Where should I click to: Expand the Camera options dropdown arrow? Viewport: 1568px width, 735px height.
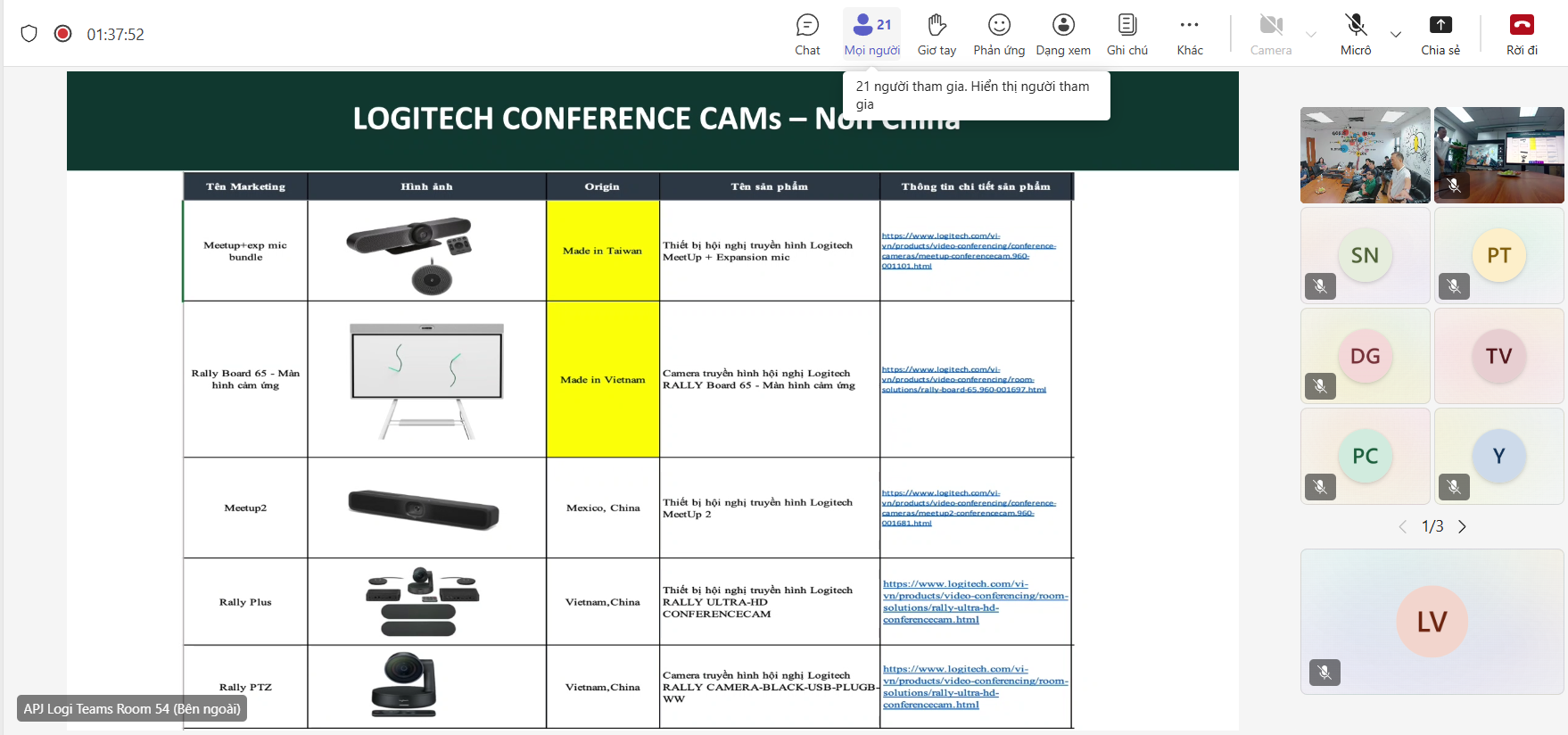[x=1310, y=35]
